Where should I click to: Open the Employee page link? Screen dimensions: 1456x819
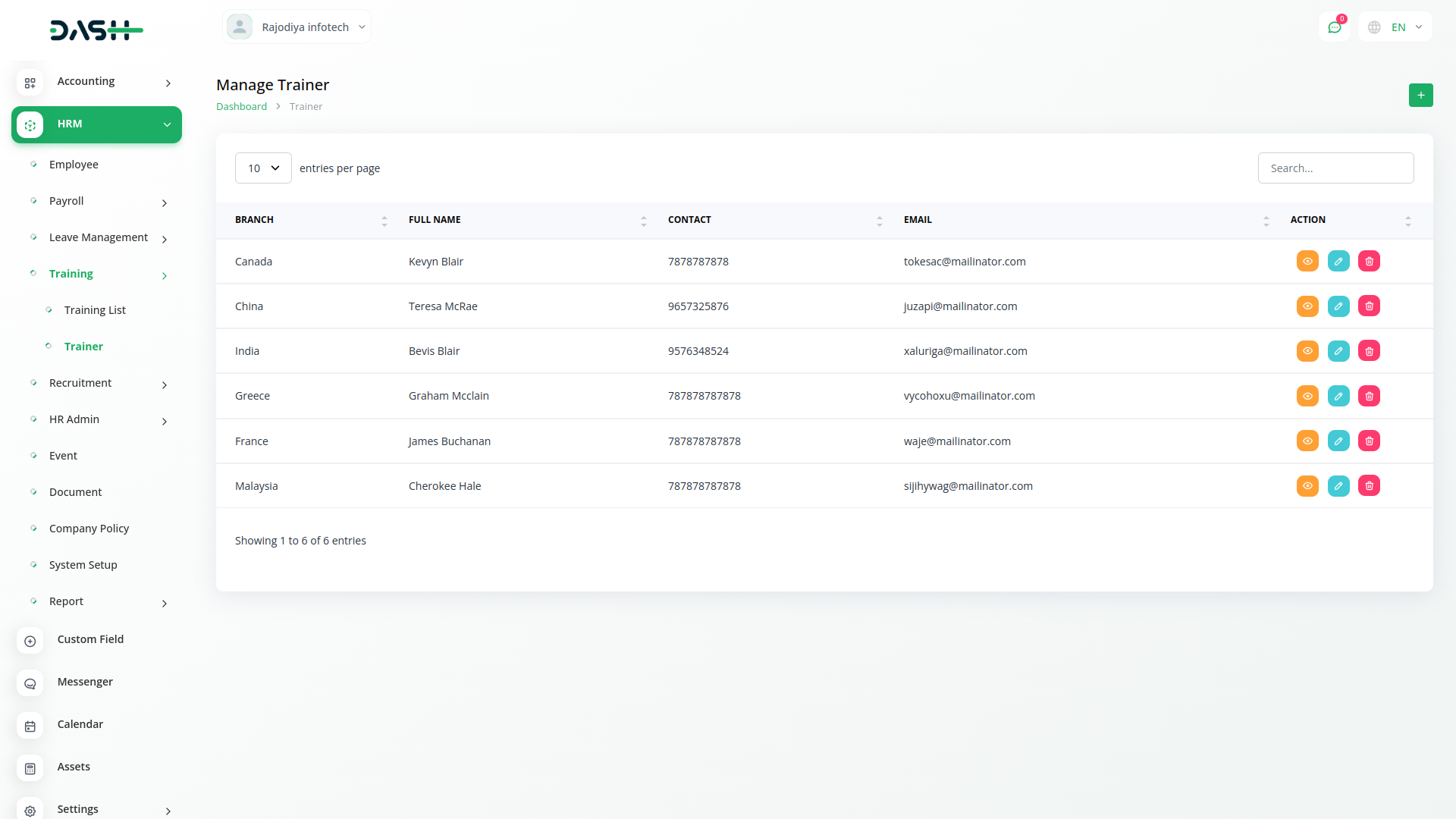(74, 165)
